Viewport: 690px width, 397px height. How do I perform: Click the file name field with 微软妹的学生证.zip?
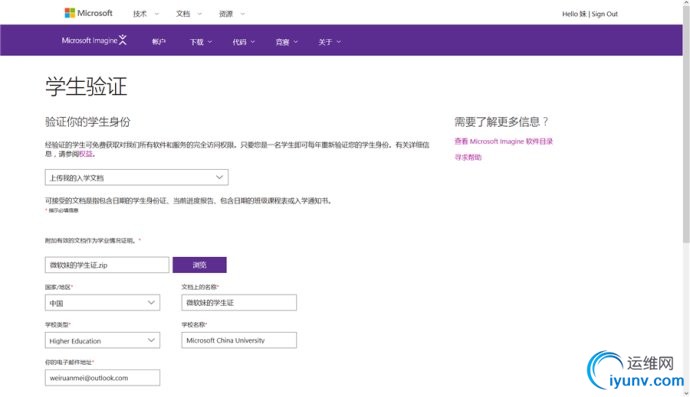tap(107, 265)
